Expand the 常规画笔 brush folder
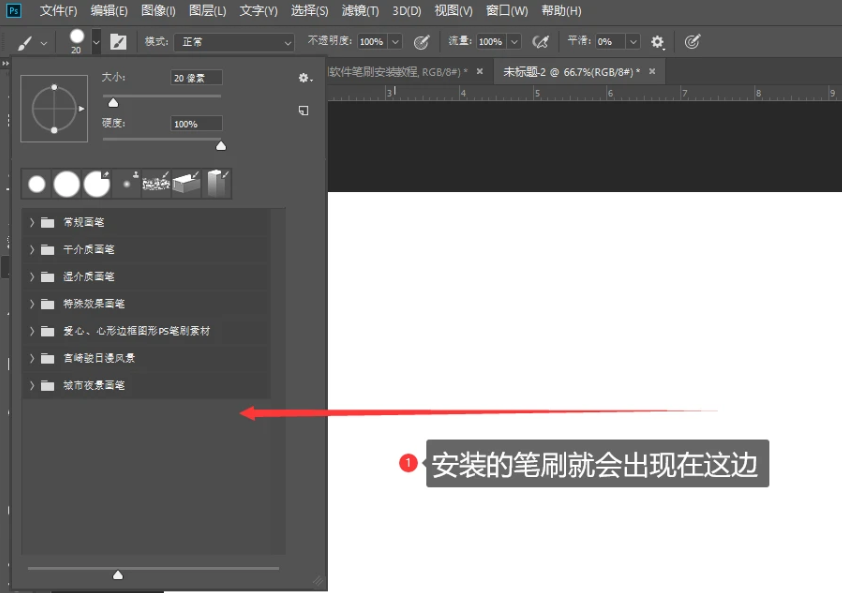The image size is (842, 593). coord(31,221)
